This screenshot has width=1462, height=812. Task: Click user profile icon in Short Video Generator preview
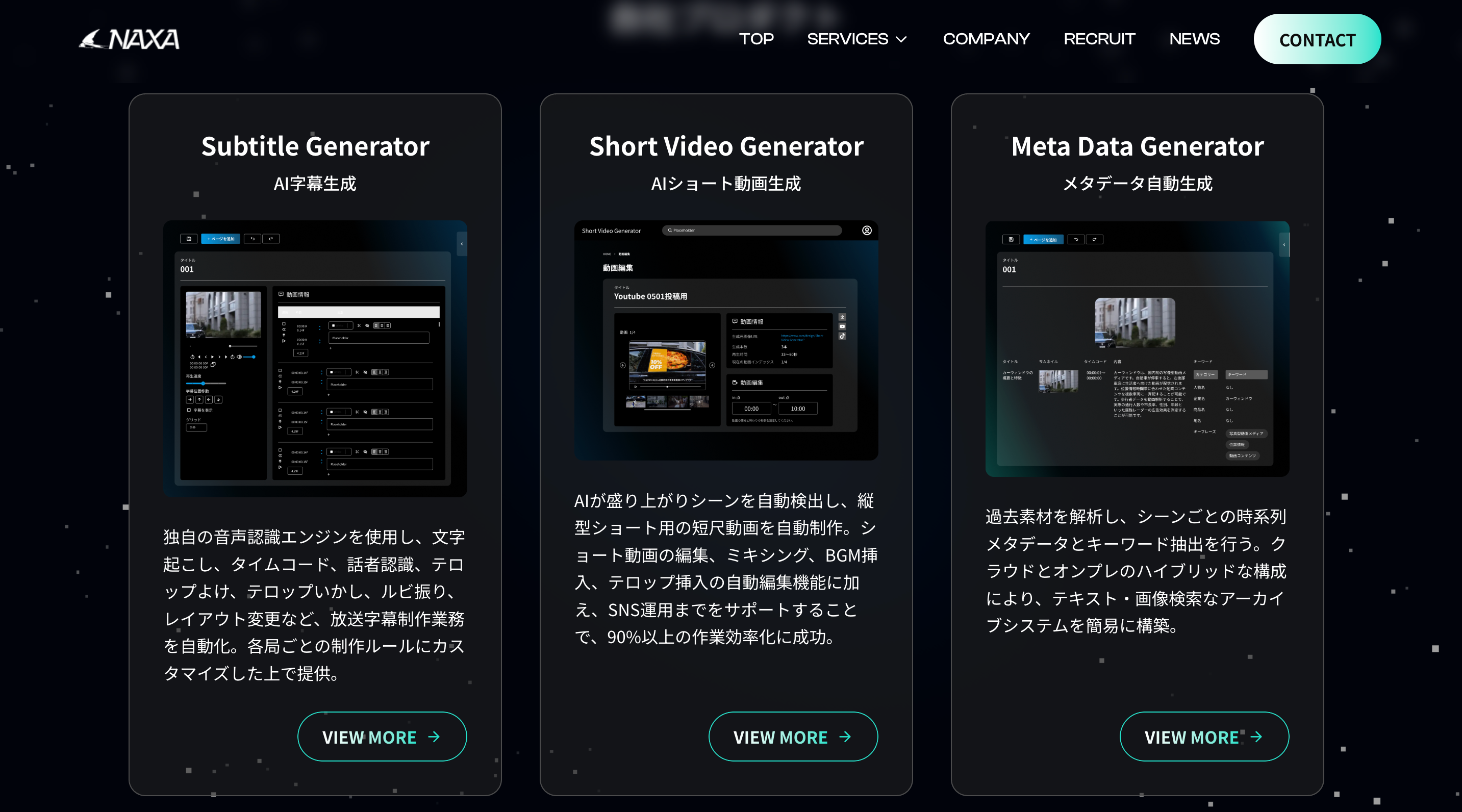click(x=867, y=231)
